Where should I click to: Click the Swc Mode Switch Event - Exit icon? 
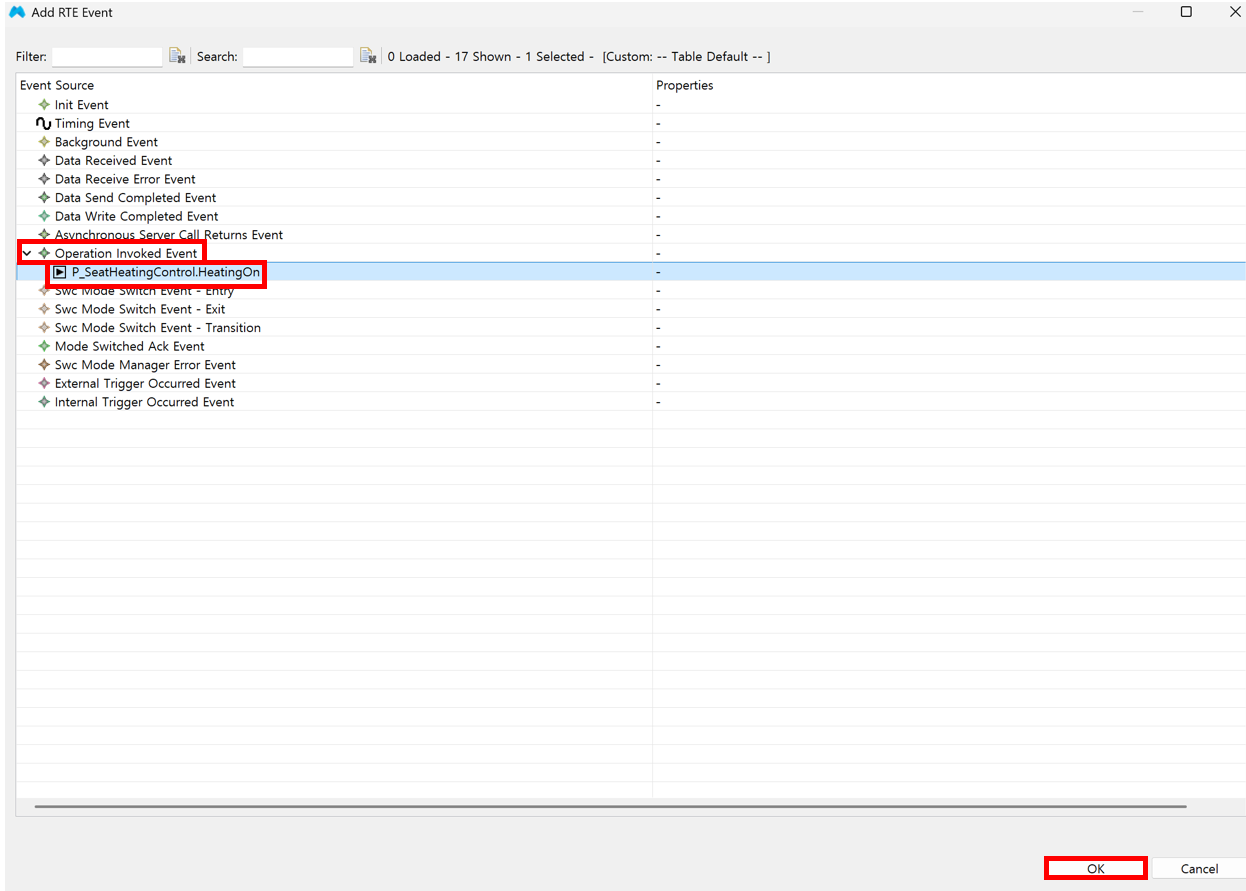[x=44, y=309]
